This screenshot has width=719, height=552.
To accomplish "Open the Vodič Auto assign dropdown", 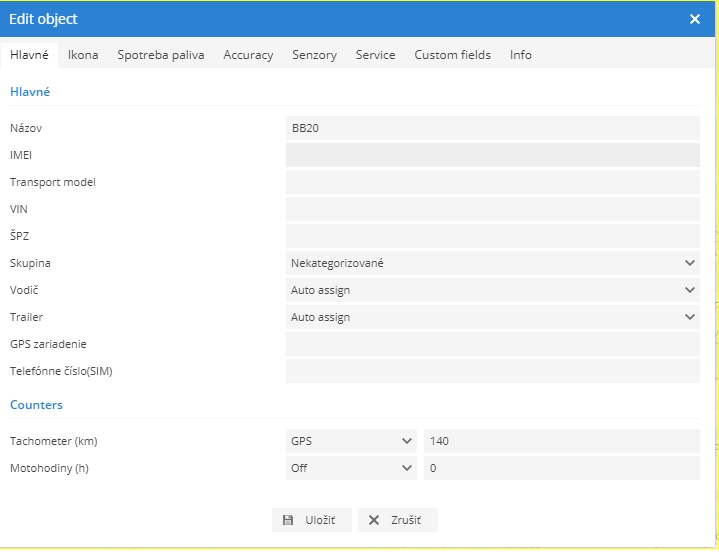I will (492, 290).
